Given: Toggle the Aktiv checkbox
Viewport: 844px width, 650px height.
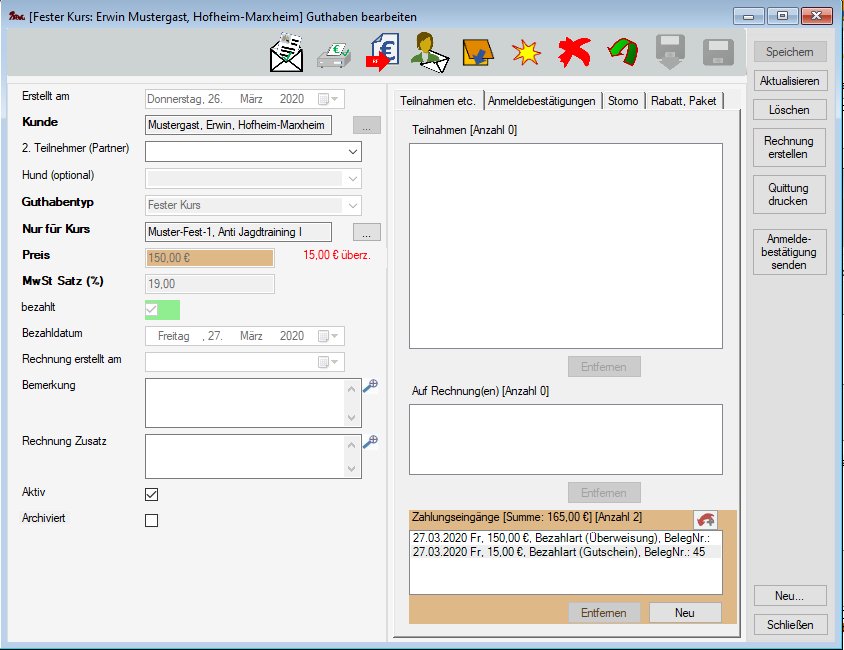Looking at the screenshot, I should point(152,494).
